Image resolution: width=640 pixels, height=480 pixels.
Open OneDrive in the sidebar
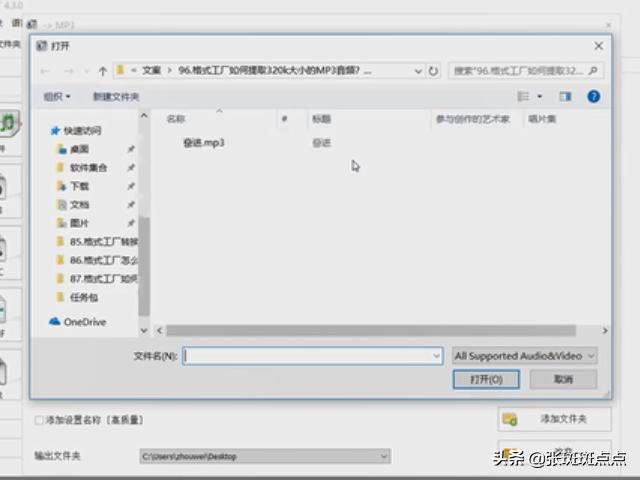pyautogui.click(x=84, y=322)
